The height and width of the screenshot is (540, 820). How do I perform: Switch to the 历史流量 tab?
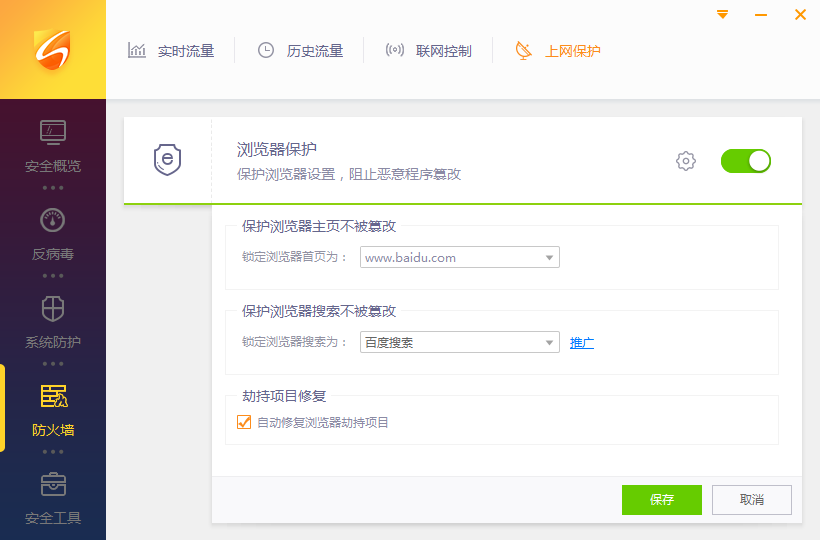(300, 51)
